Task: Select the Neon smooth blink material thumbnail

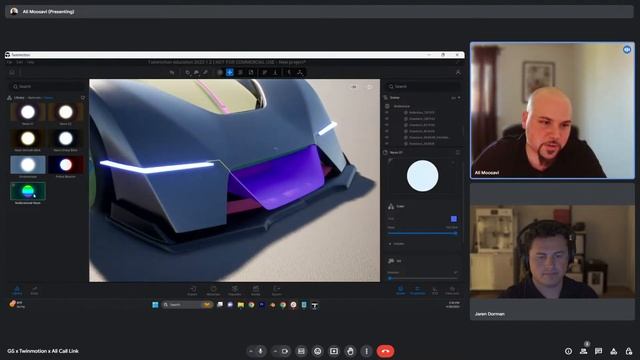Action: pos(28,138)
